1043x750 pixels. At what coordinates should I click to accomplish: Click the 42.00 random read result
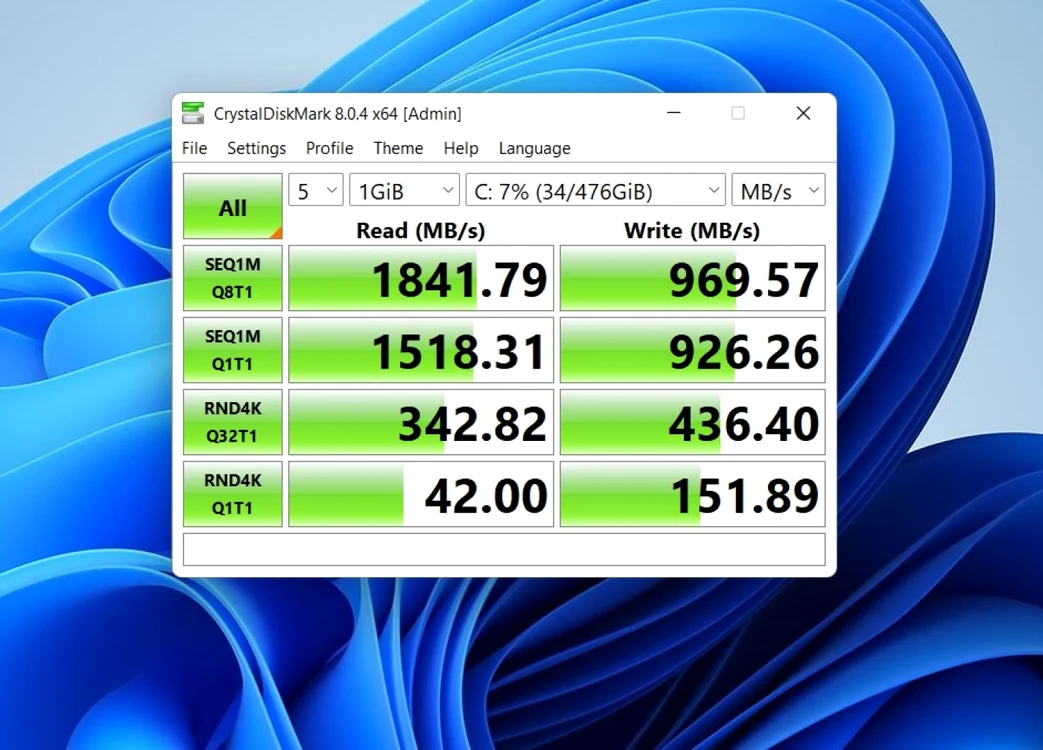421,493
